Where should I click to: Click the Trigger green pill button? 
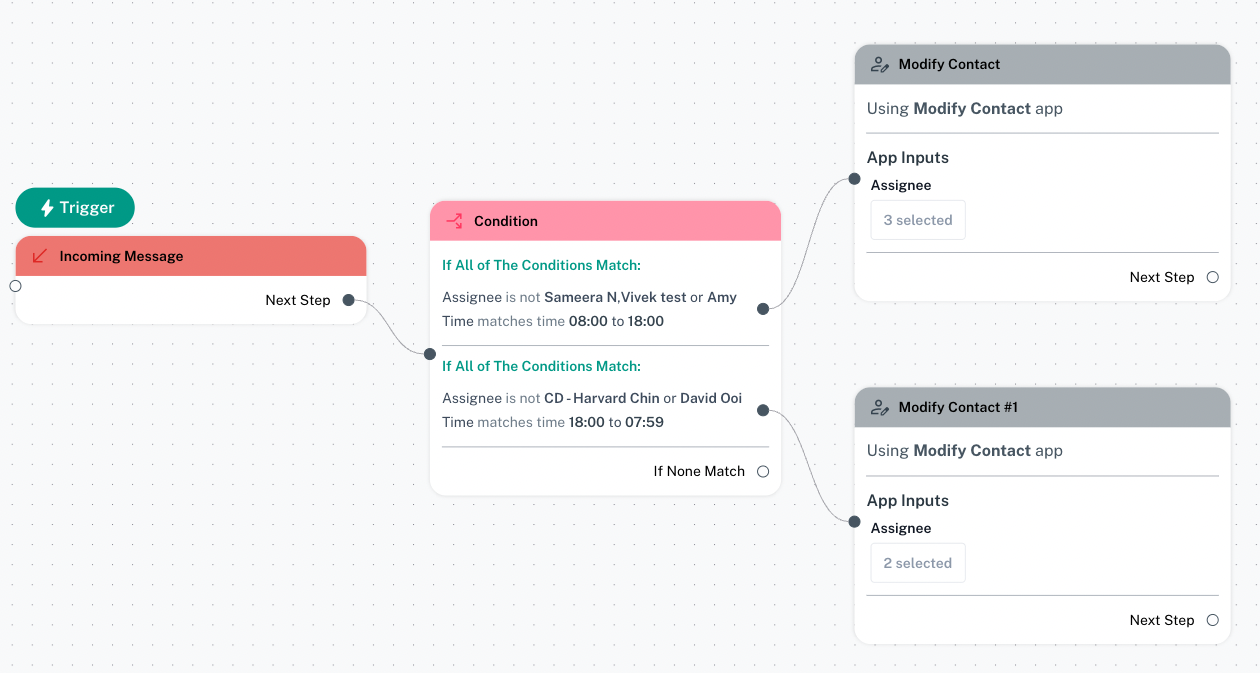(x=75, y=208)
